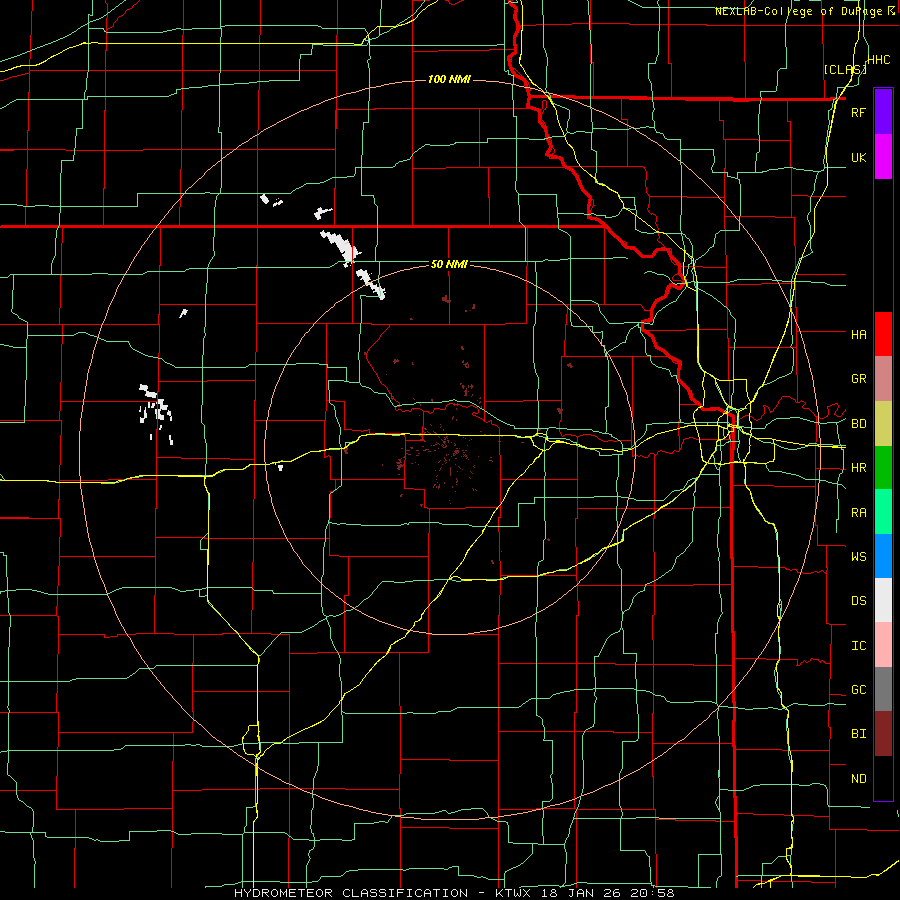Image resolution: width=900 pixels, height=900 pixels.
Task: Click the ND legend label
Action: (x=858, y=778)
